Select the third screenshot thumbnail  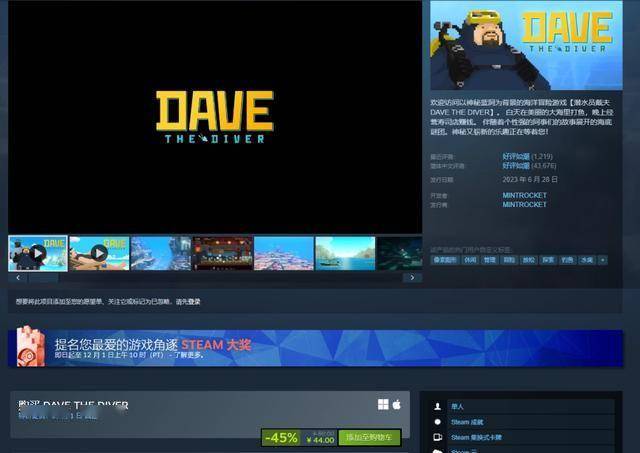160,253
